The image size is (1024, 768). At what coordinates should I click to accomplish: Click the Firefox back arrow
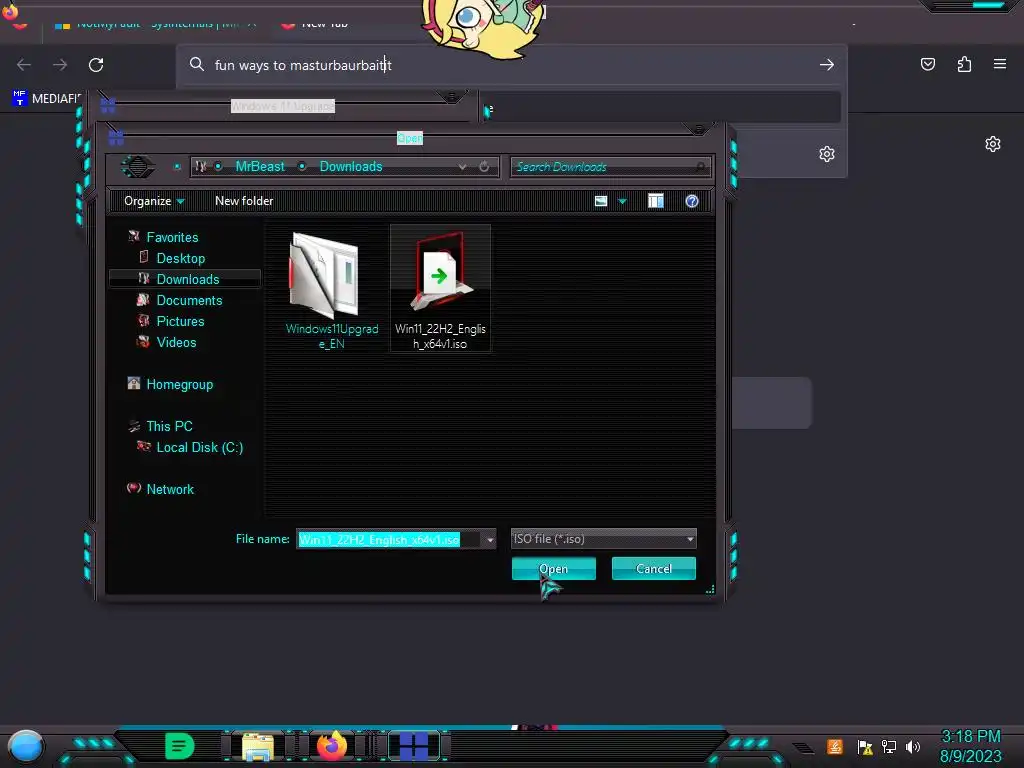[24, 65]
